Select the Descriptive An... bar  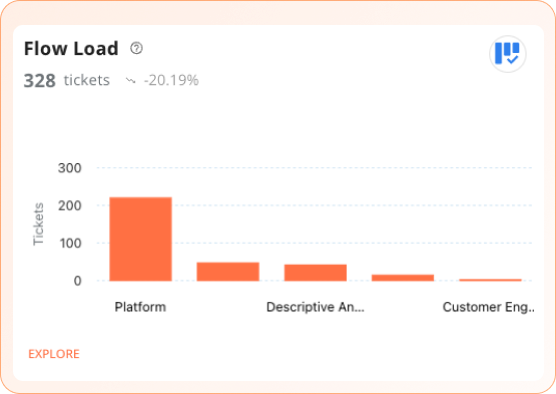[315, 273]
